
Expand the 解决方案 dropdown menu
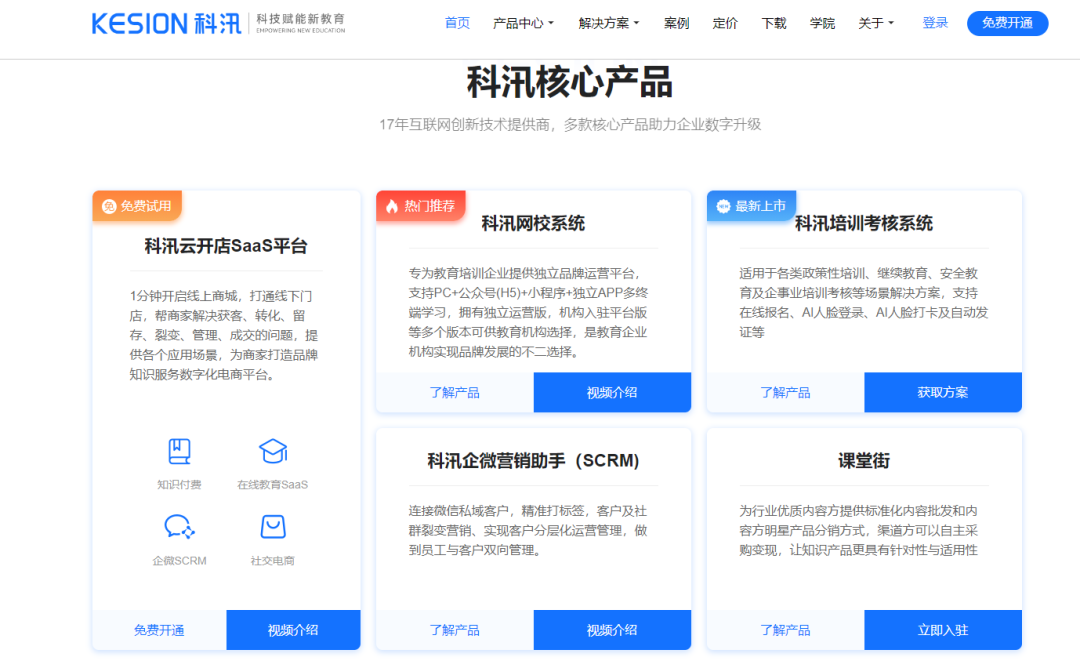point(609,23)
